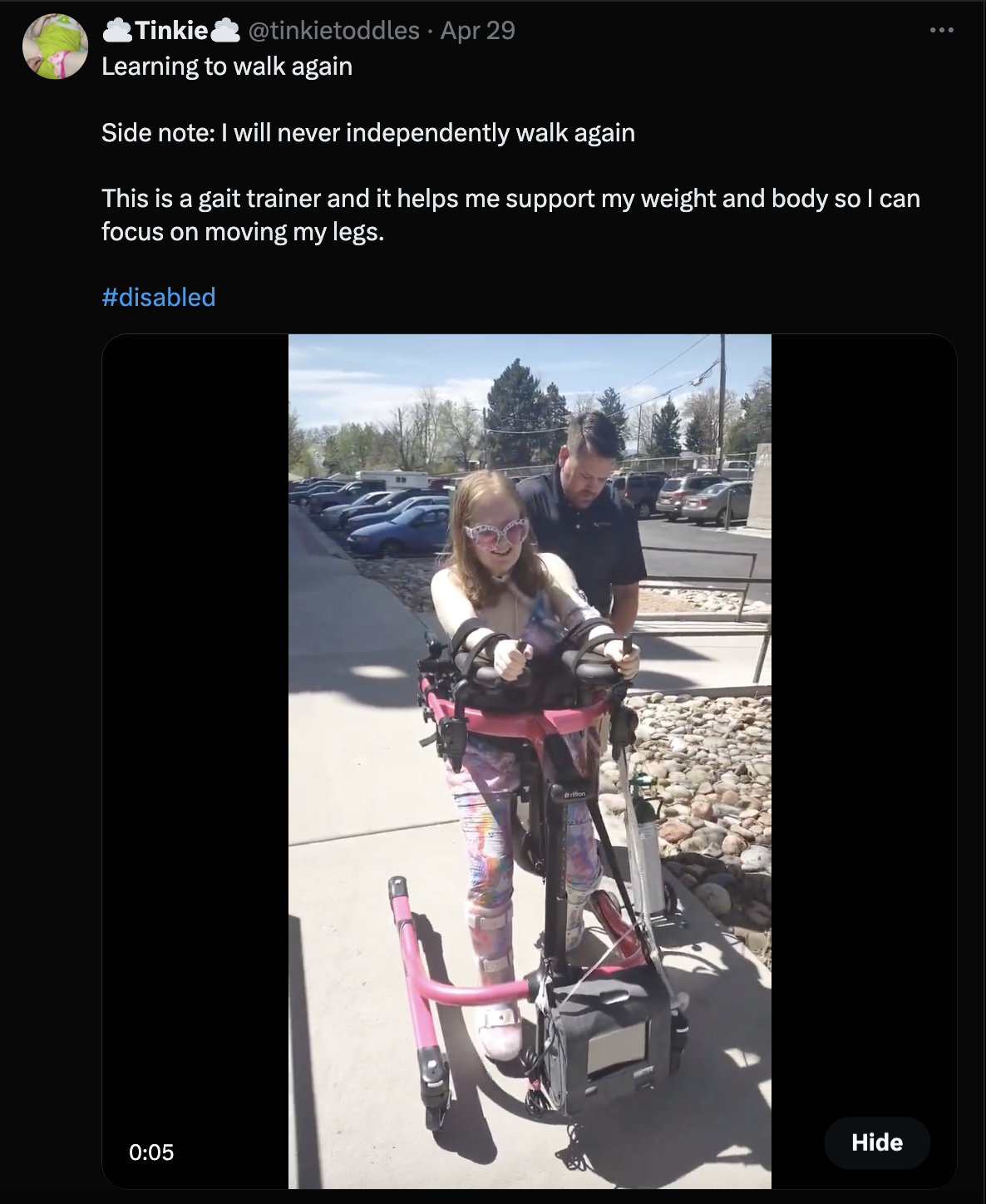Hide the video with the Hide button

[877, 1142]
